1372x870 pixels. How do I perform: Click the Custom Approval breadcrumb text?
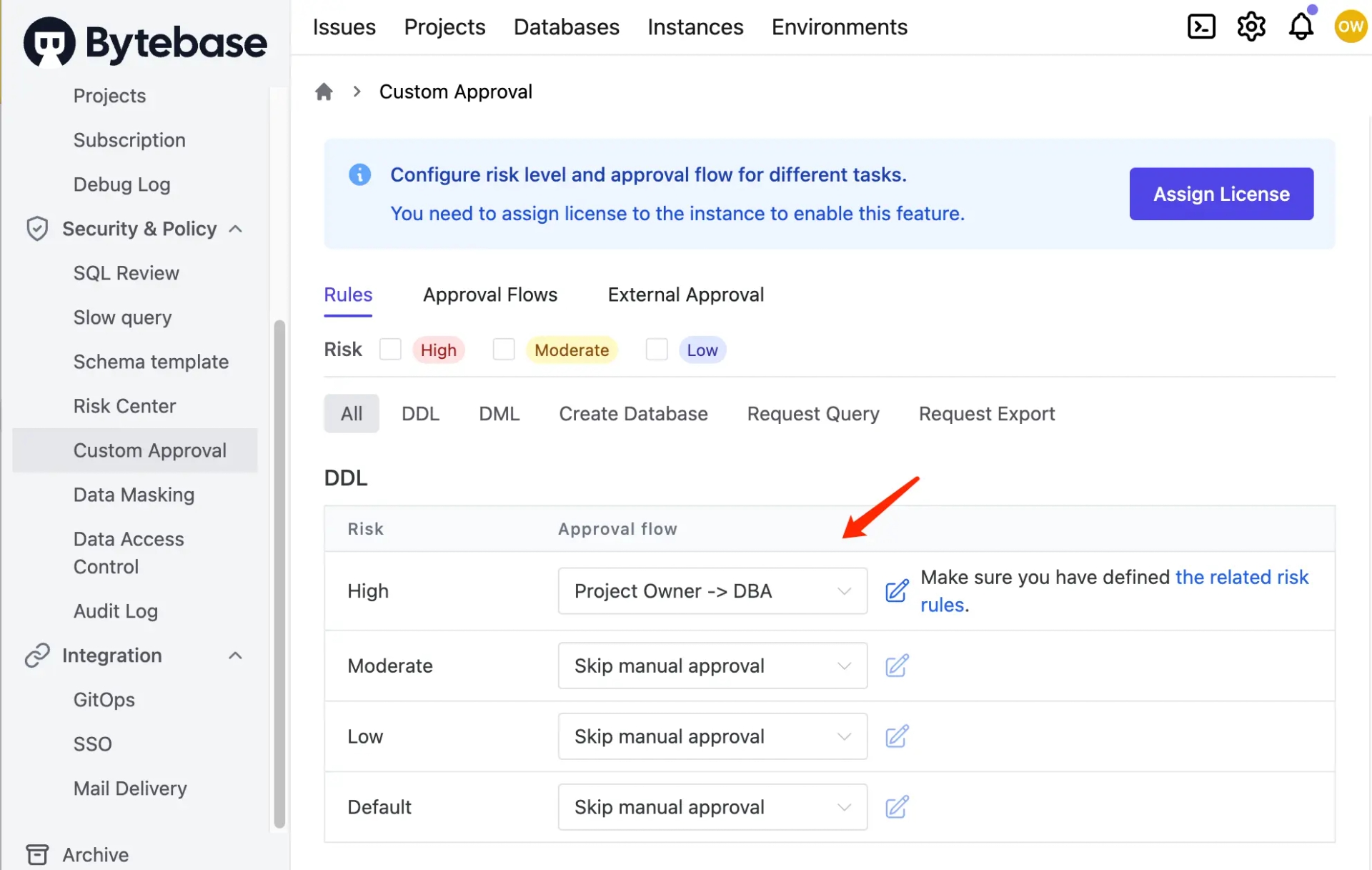tap(455, 92)
